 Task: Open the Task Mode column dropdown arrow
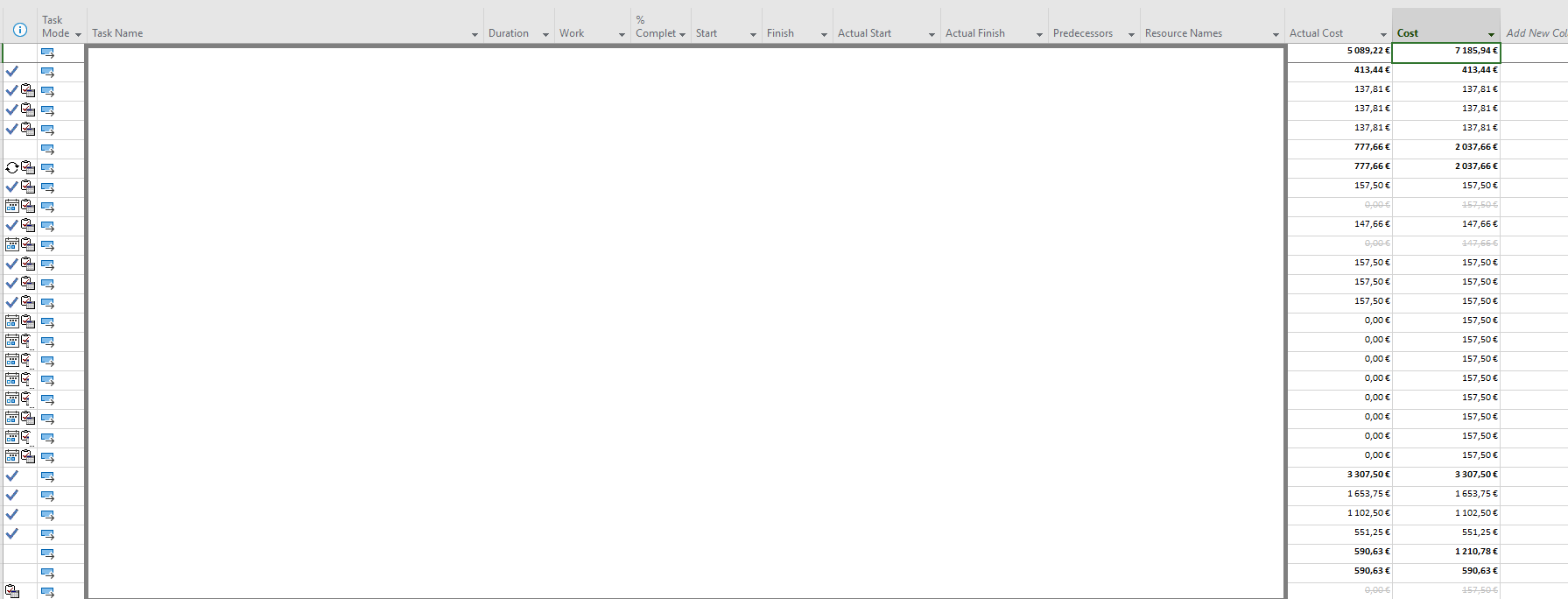click(78, 35)
